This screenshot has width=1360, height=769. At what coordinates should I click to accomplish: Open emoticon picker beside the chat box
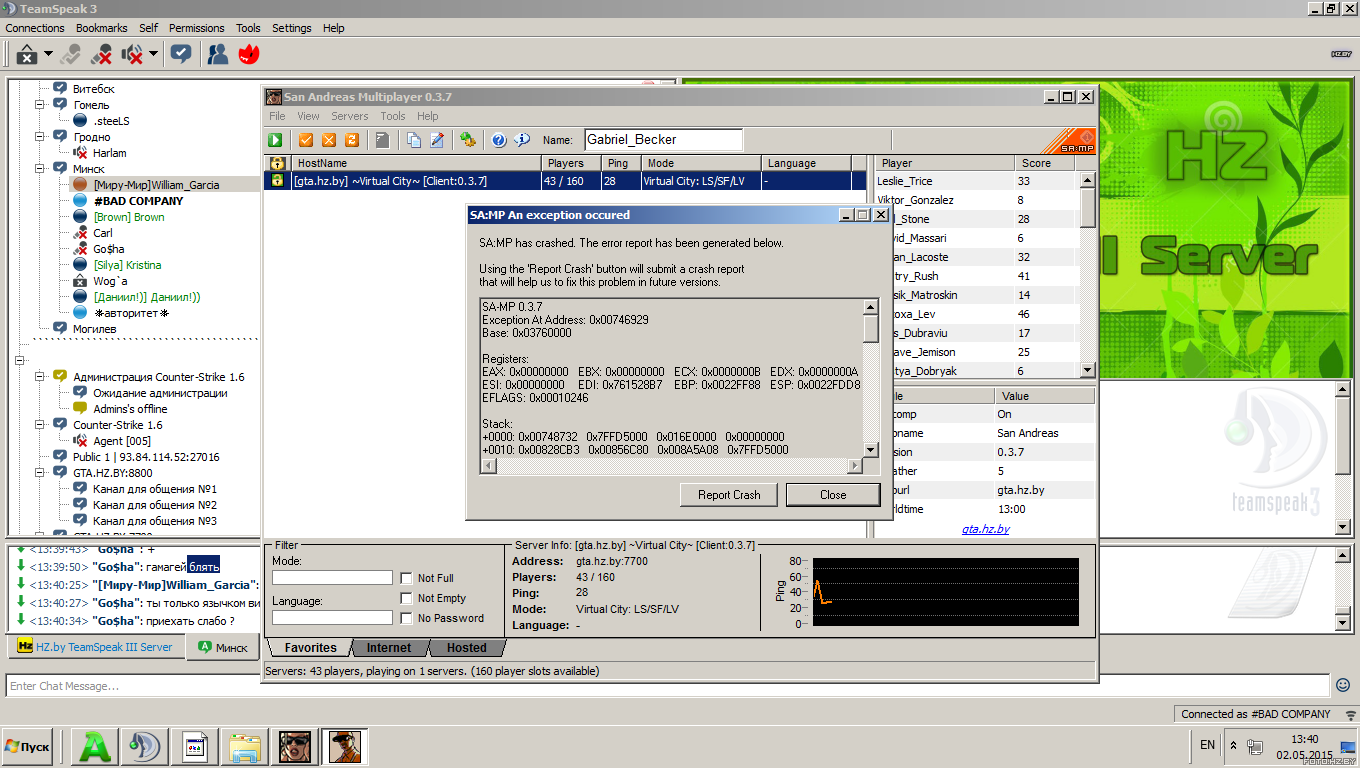(1343, 686)
